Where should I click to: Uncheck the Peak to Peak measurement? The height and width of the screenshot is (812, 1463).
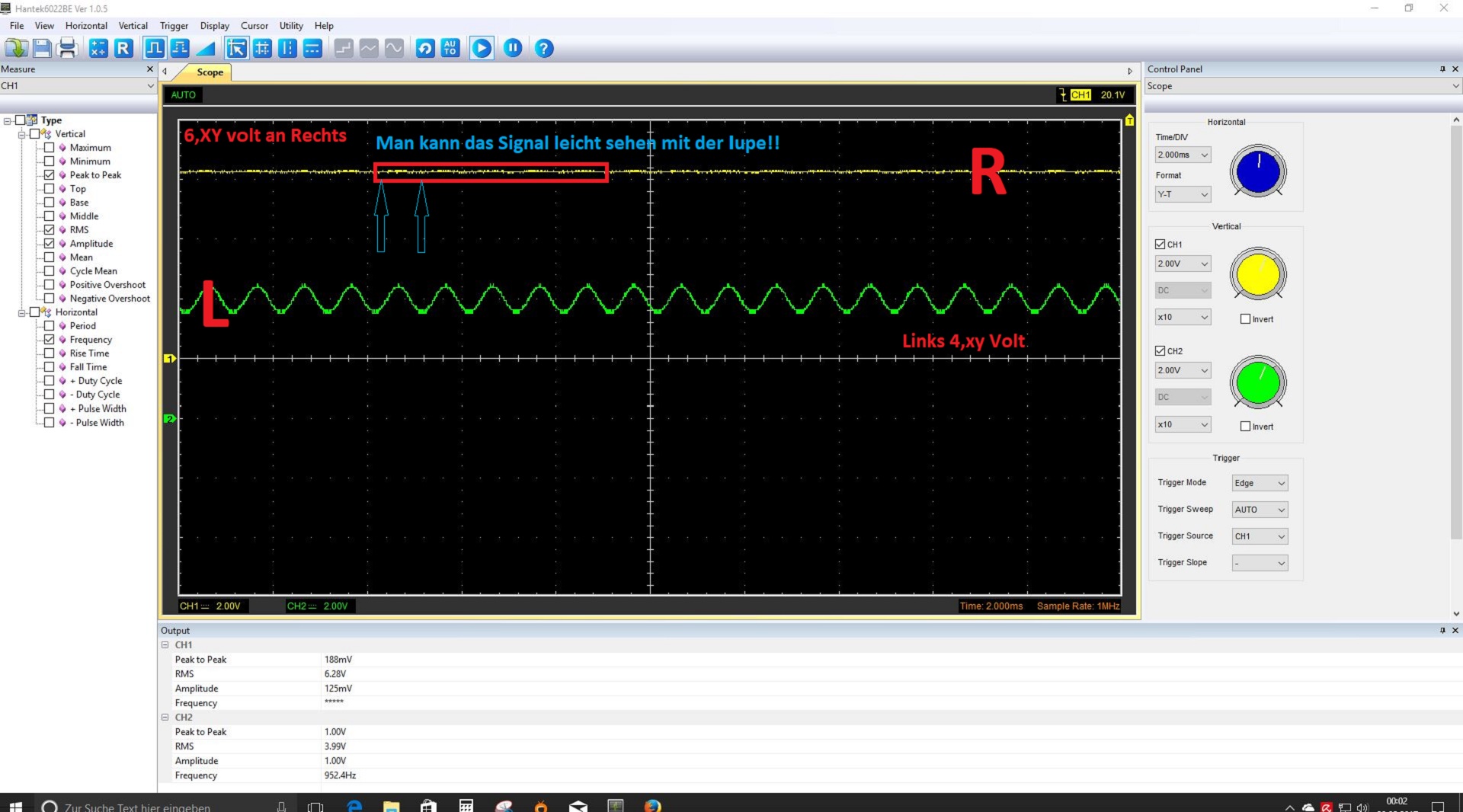[x=50, y=175]
